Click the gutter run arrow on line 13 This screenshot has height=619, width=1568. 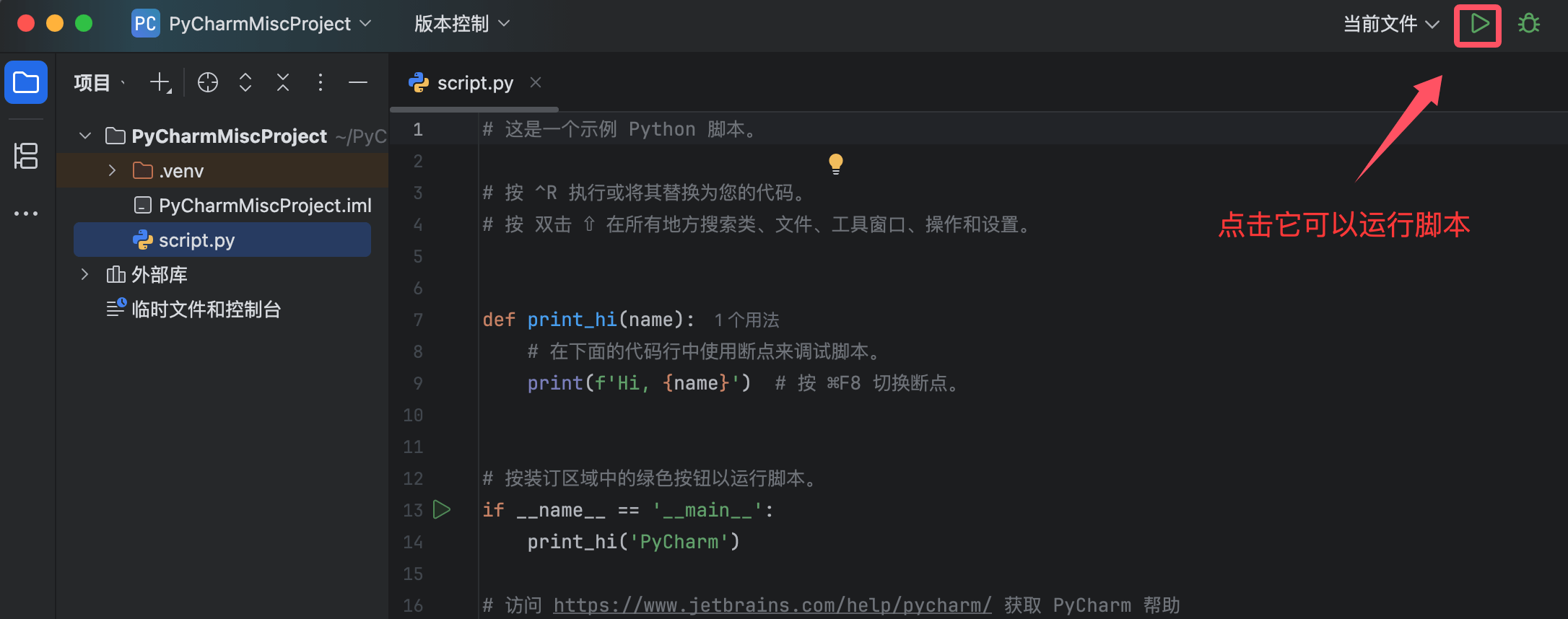442,510
